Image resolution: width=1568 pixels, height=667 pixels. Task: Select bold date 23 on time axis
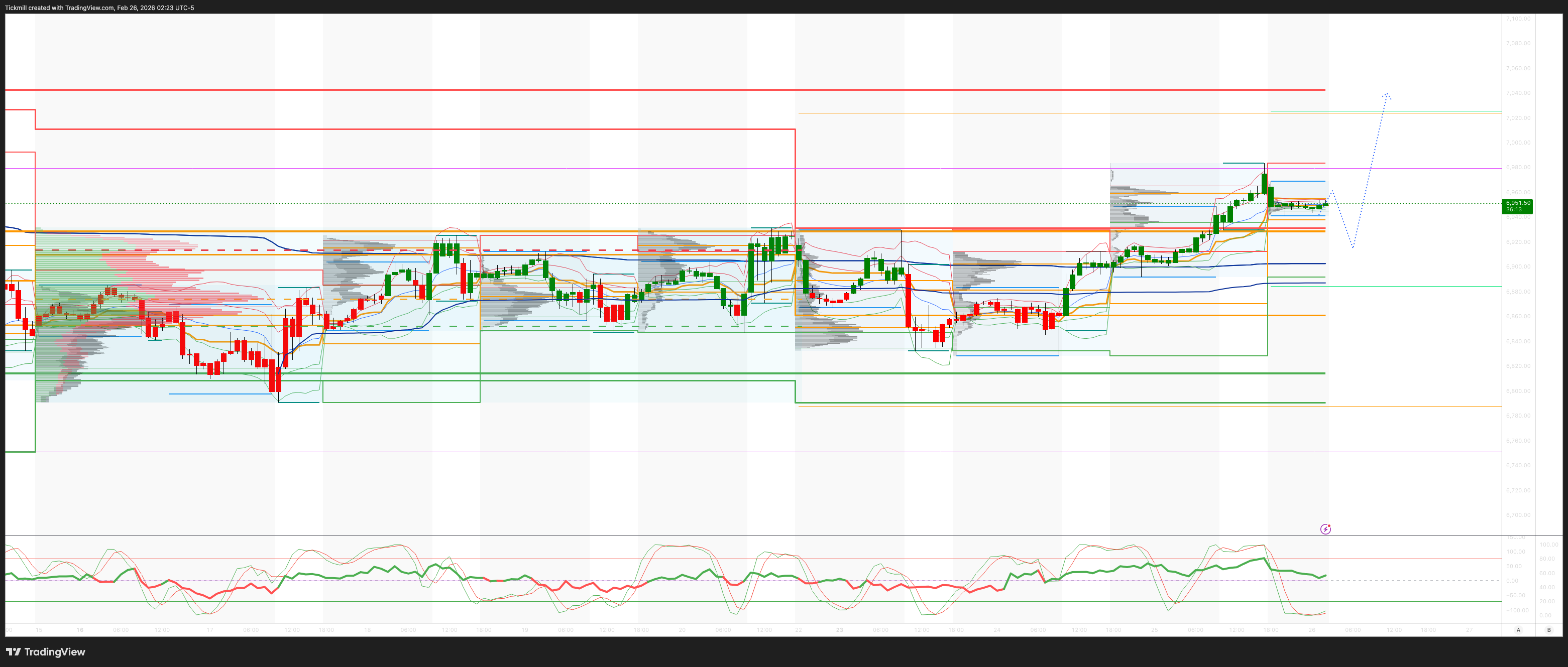pos(839,630)
